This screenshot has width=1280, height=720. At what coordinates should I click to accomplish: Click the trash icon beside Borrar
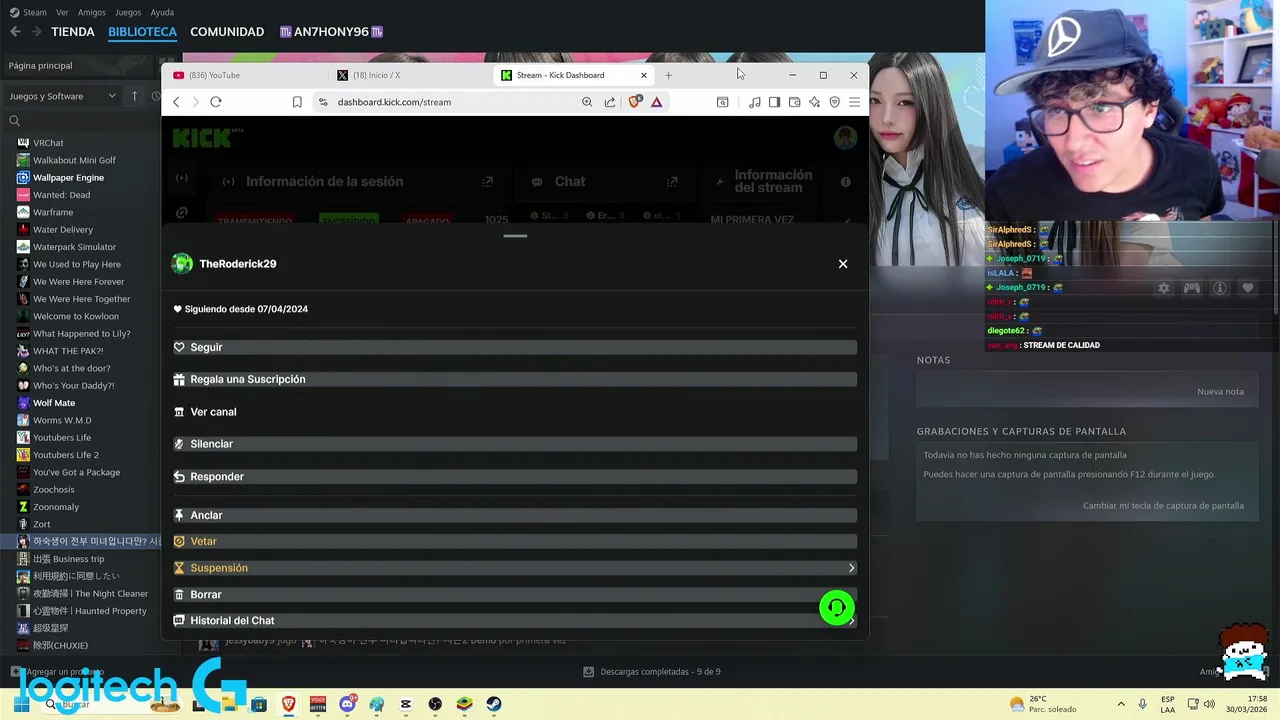(x=180, y=595)
